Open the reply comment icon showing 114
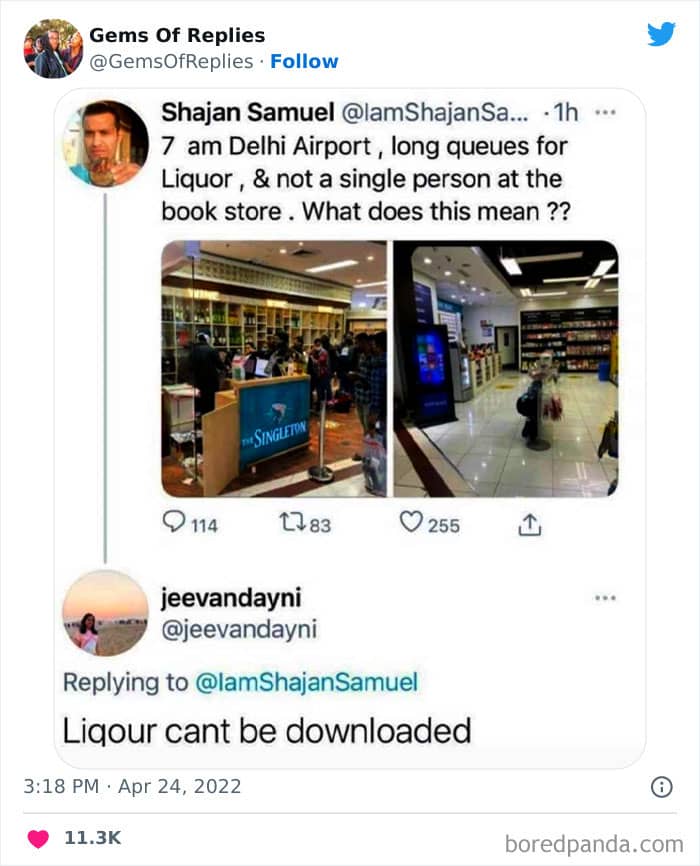The height and width of the screenshot is (866, 700). [x=174, y=522]
